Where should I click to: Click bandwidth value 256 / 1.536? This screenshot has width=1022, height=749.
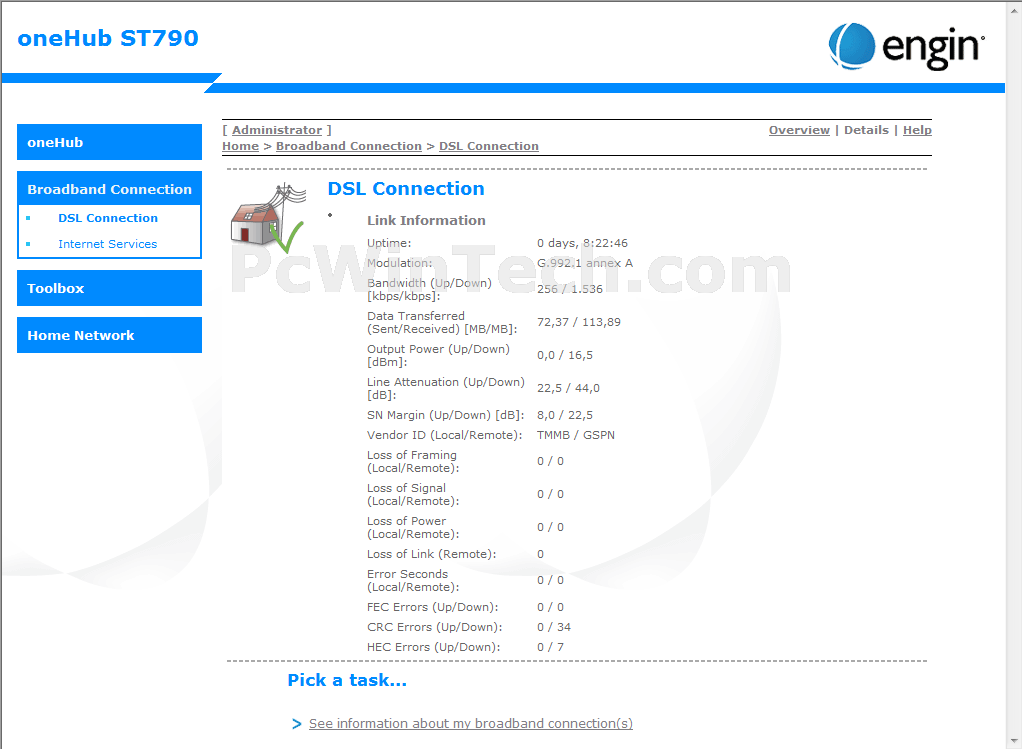click(570, 289)
